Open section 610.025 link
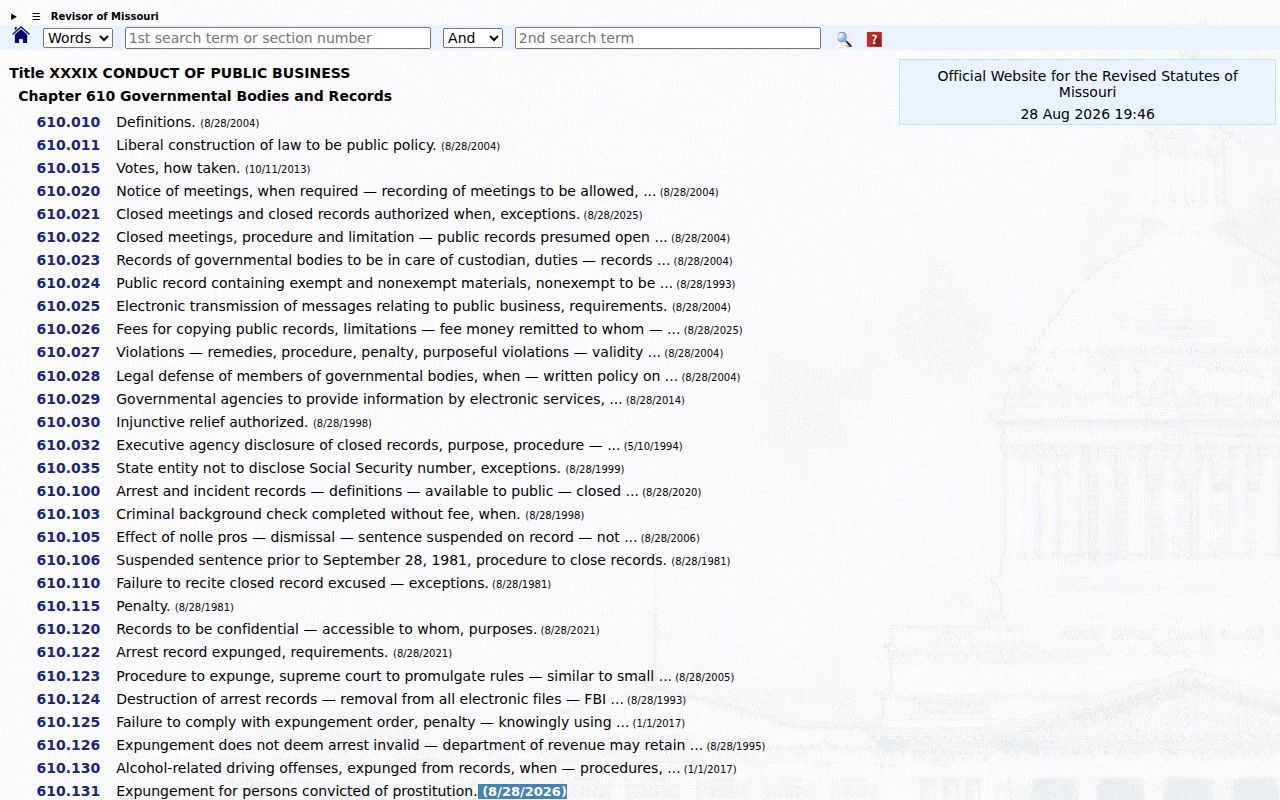 pyautogui.click(x=69, y=306)
